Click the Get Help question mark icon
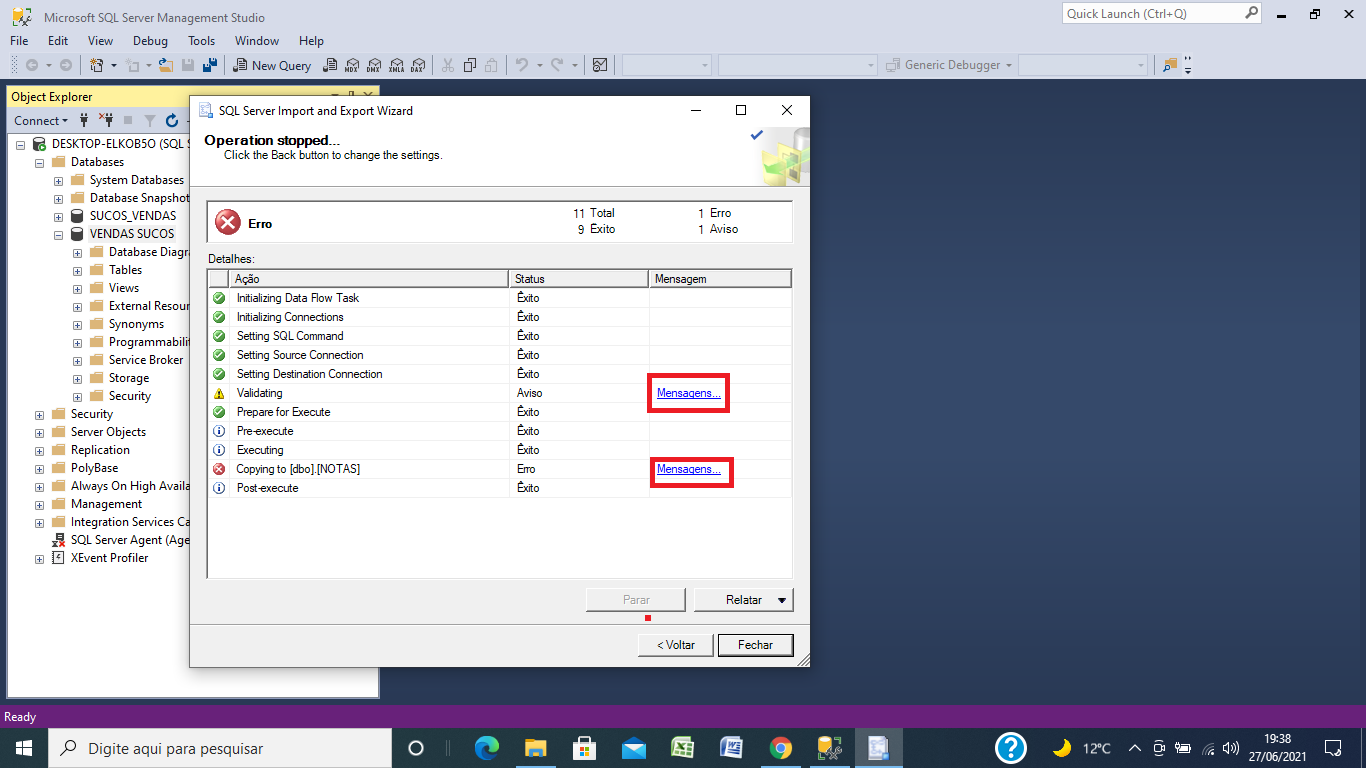This screenshot has height=768, width=1366. pyautogui.click(x=1011, y=748)
